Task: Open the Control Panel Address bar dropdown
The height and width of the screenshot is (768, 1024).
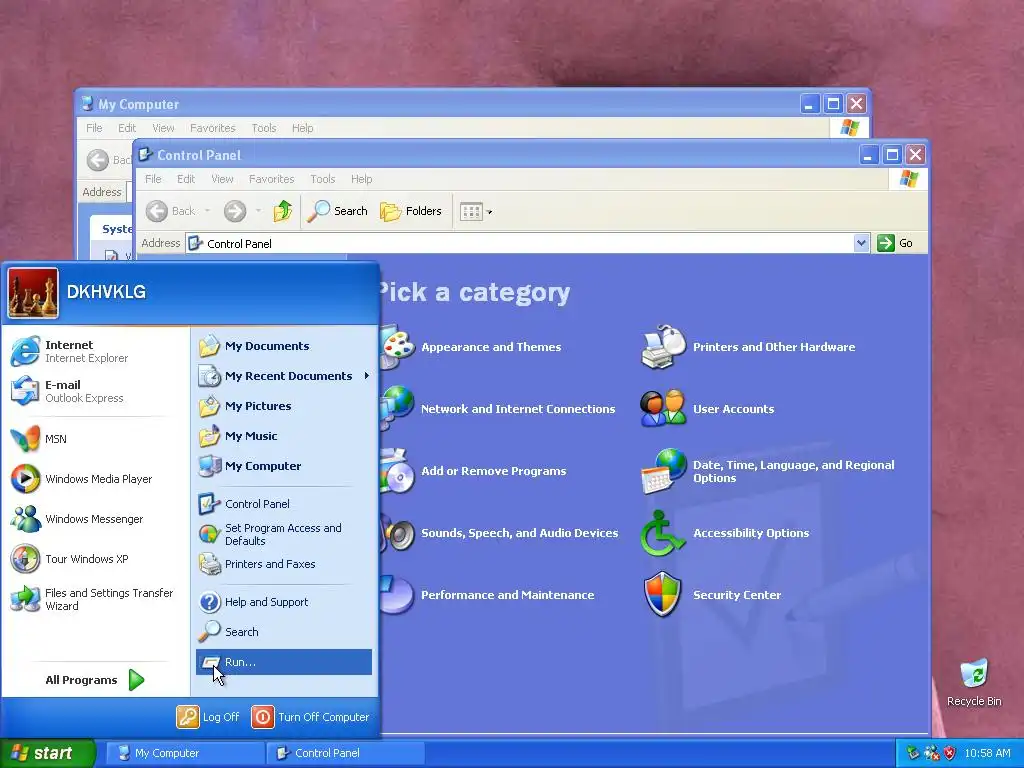Action: (x=861, y=243)
